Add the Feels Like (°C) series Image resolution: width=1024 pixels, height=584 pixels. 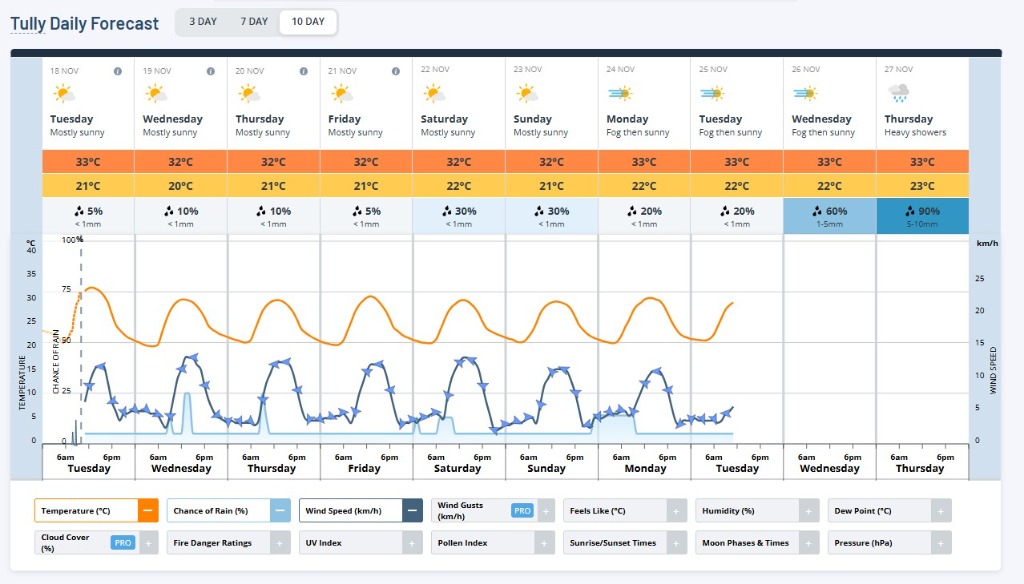tap(676, 511)
